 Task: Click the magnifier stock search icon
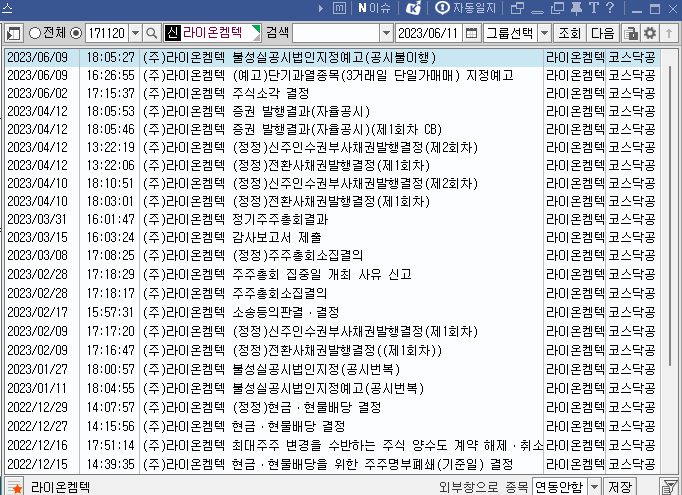(151, 33)
